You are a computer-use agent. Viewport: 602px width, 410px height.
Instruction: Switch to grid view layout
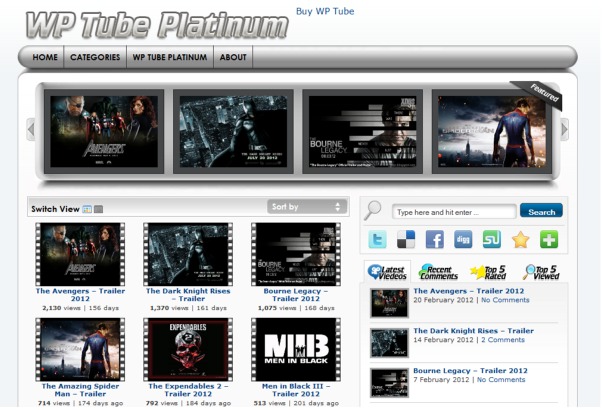[88, 209]
